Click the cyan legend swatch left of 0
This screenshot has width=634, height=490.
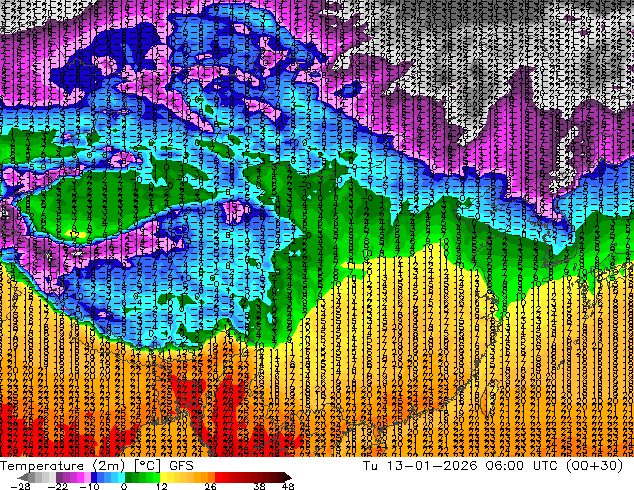tap(121, 477)
